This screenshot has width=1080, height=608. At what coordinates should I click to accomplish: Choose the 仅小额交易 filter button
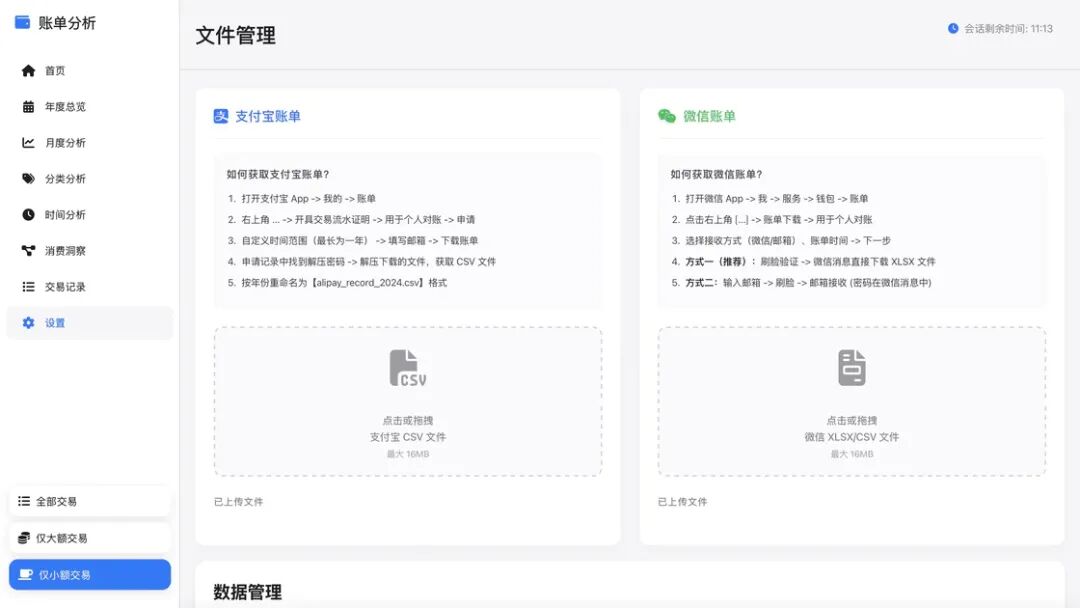pos(90,575)
